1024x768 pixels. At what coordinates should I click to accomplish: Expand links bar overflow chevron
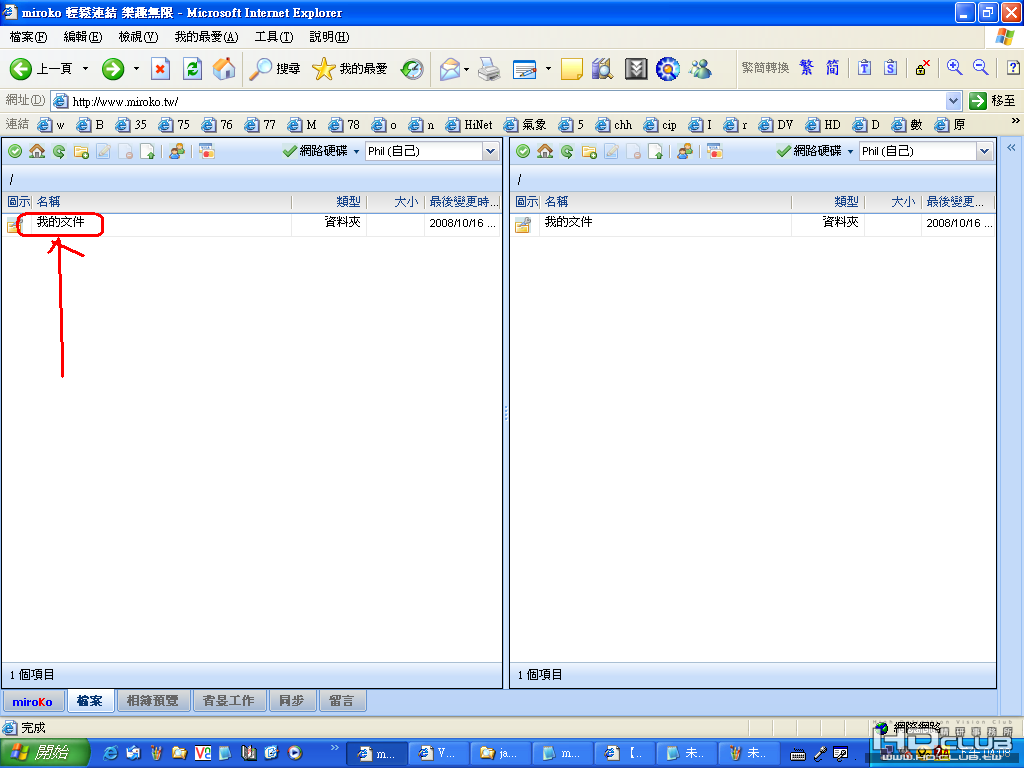click(x=1015, y=121)
